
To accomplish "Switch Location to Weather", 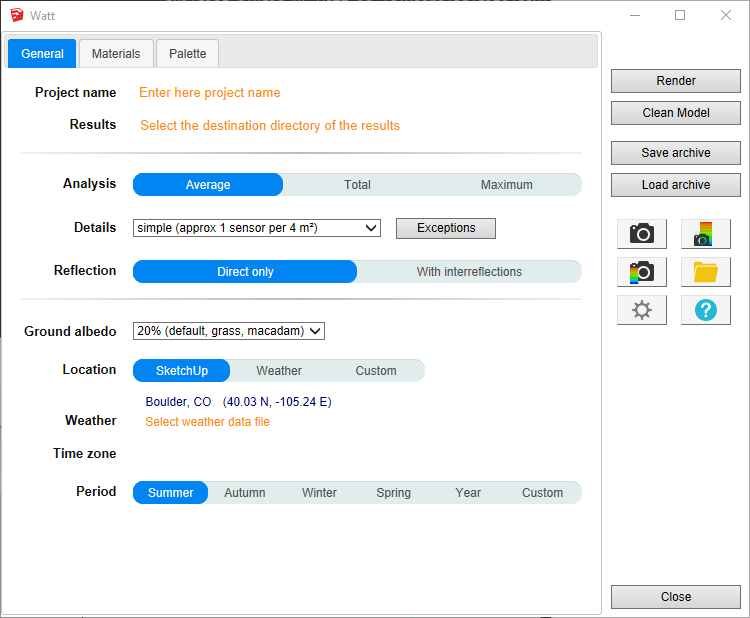I will pyautogui.click(x=279, y=371).
